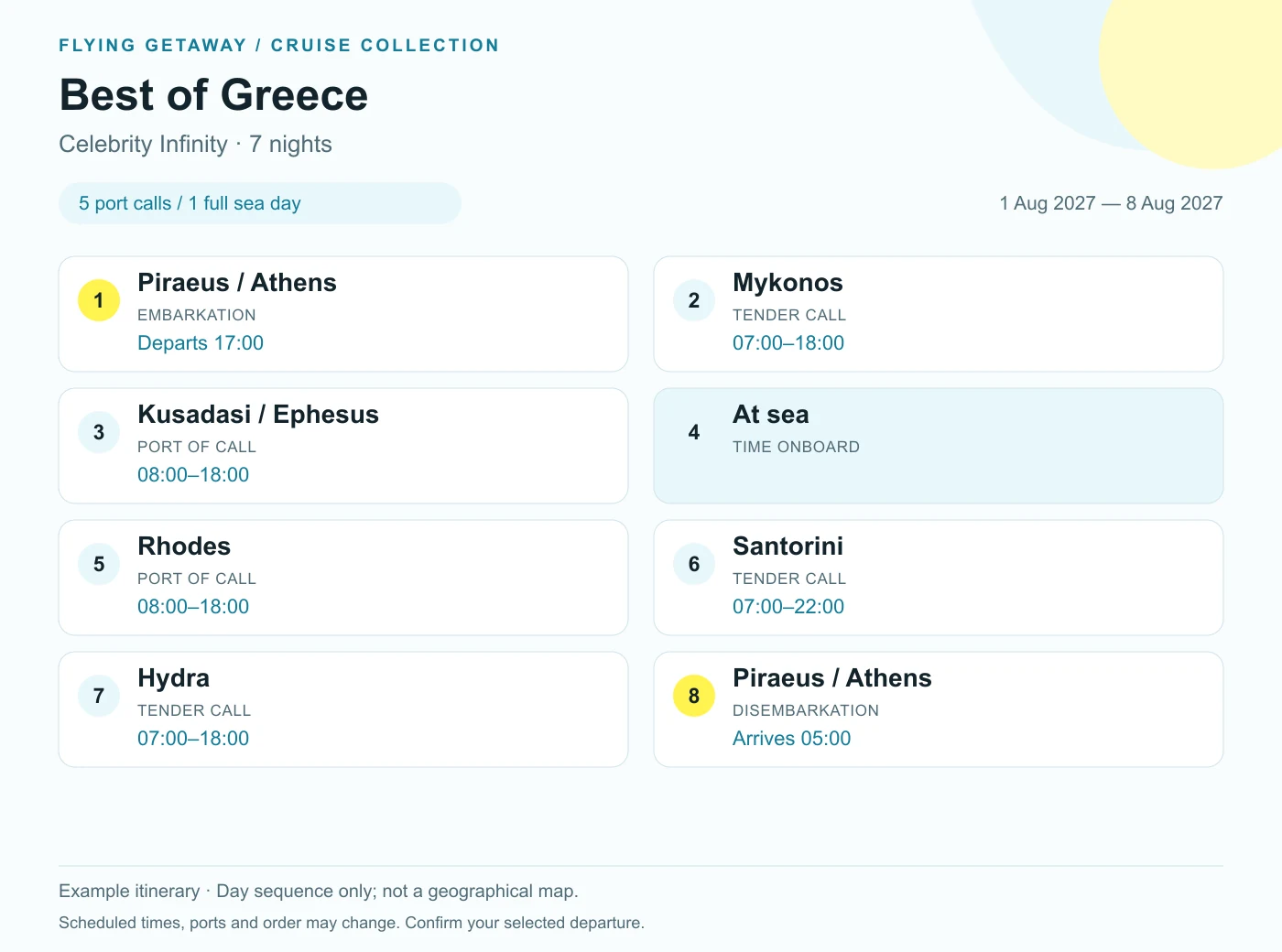
Task: Click the "Celebrity Infinity · 7 nights" subtitle
Action: point(195,145)
